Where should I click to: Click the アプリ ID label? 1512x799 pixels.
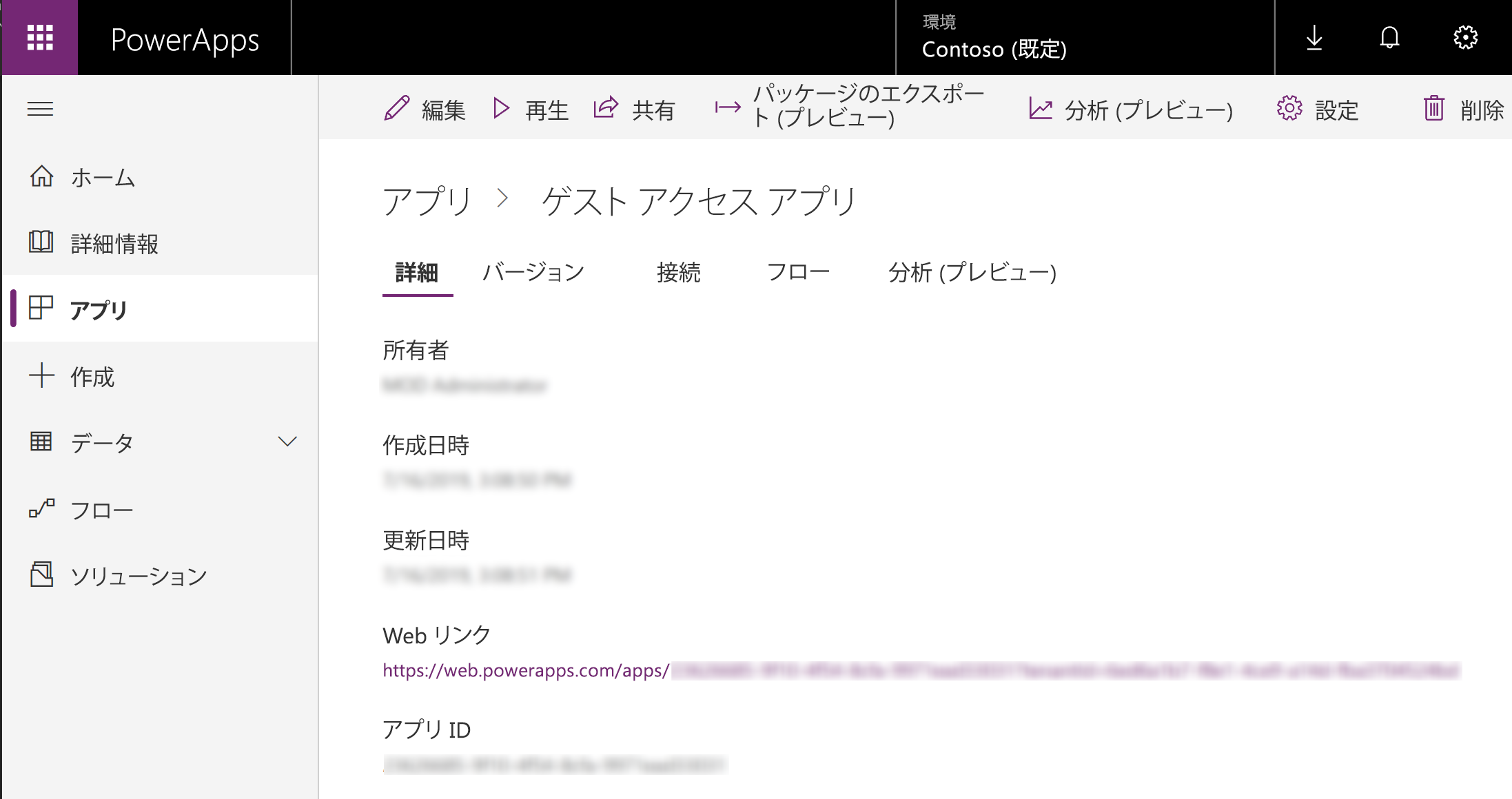427,729
